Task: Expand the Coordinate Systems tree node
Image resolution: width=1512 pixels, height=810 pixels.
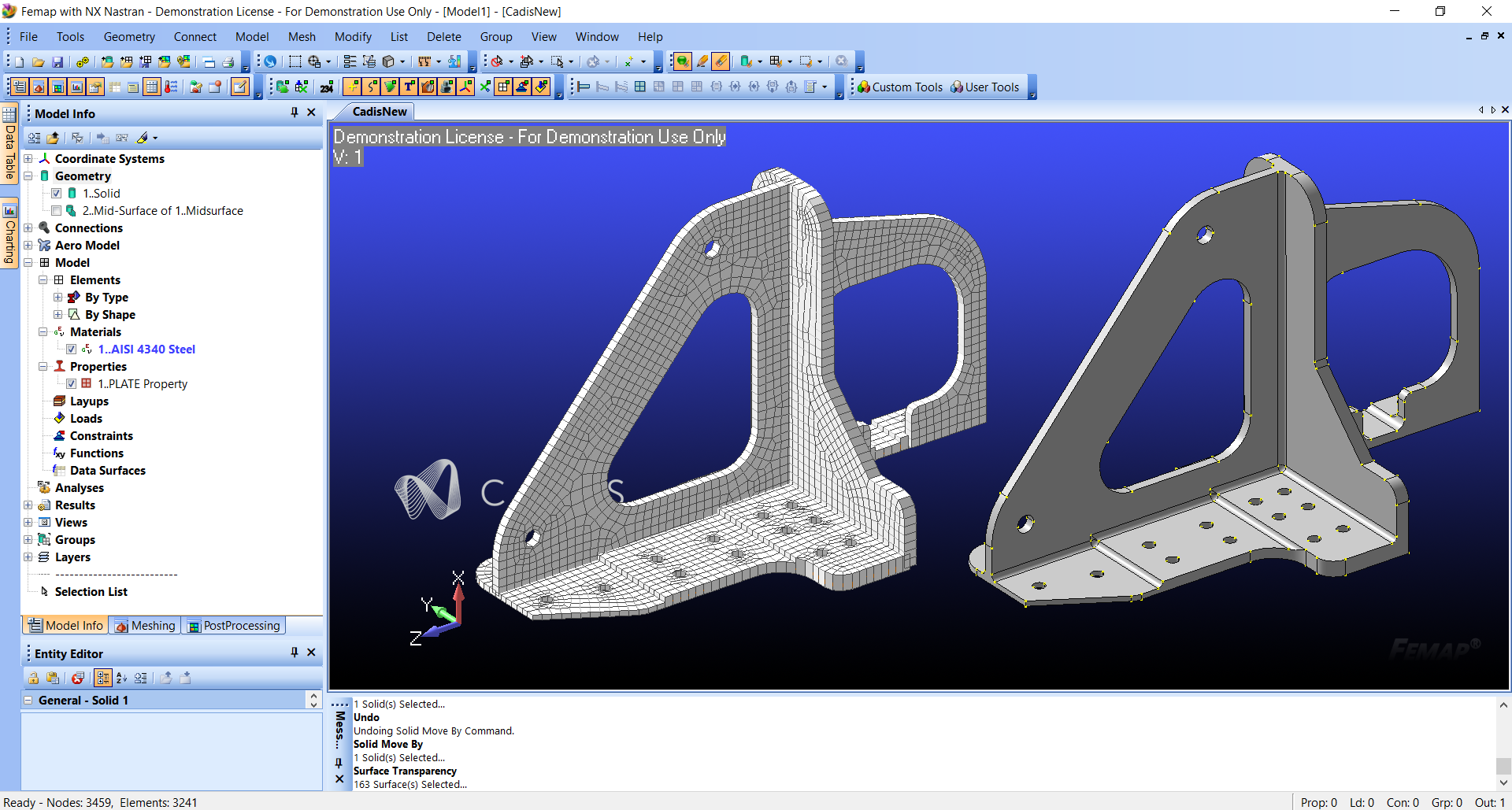Action: [x=28, y=159]
